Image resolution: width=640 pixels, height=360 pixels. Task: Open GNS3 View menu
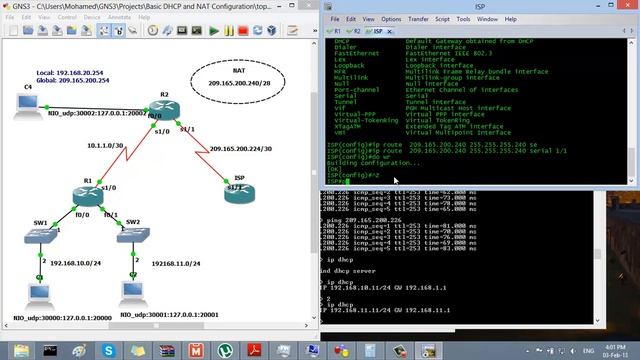coord(44,17)
